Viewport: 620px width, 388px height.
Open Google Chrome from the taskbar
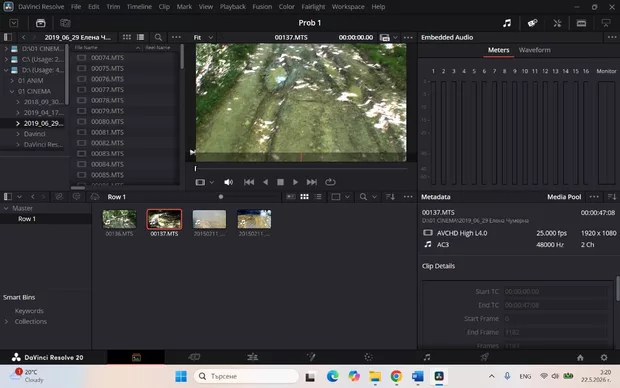(396, 376)
